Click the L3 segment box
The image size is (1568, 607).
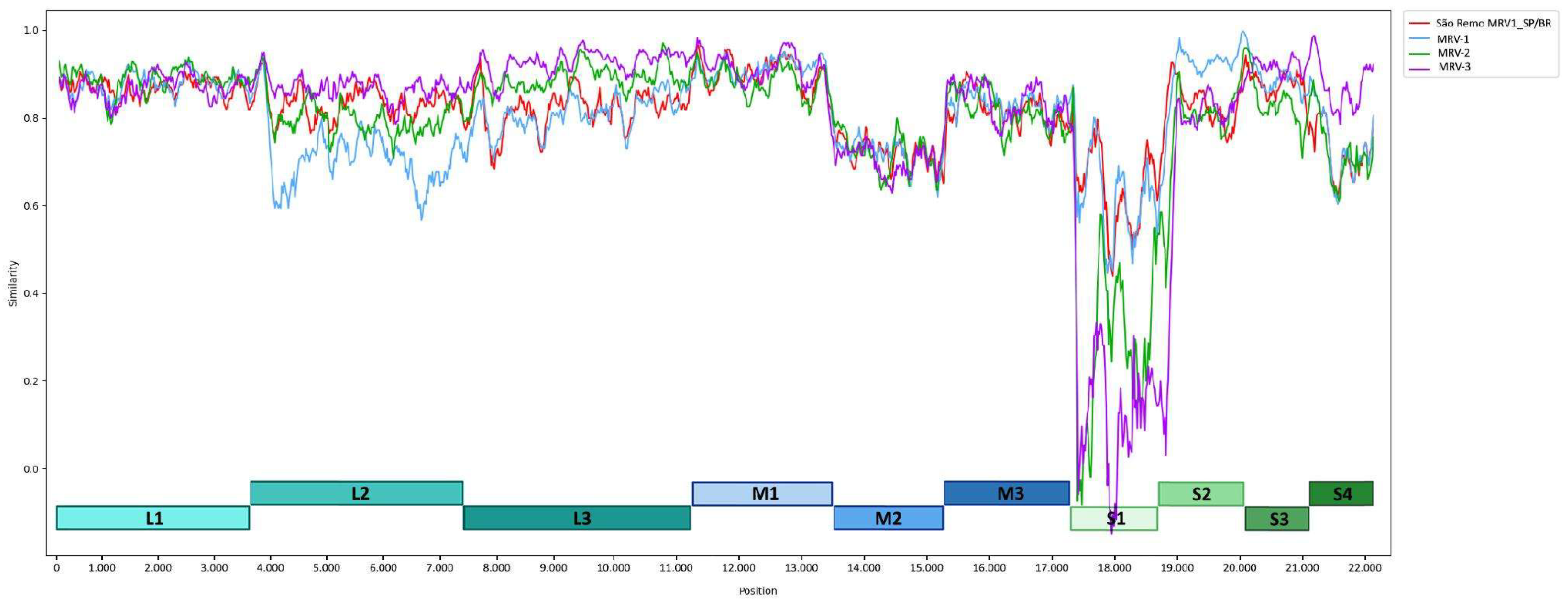point(576,518)
